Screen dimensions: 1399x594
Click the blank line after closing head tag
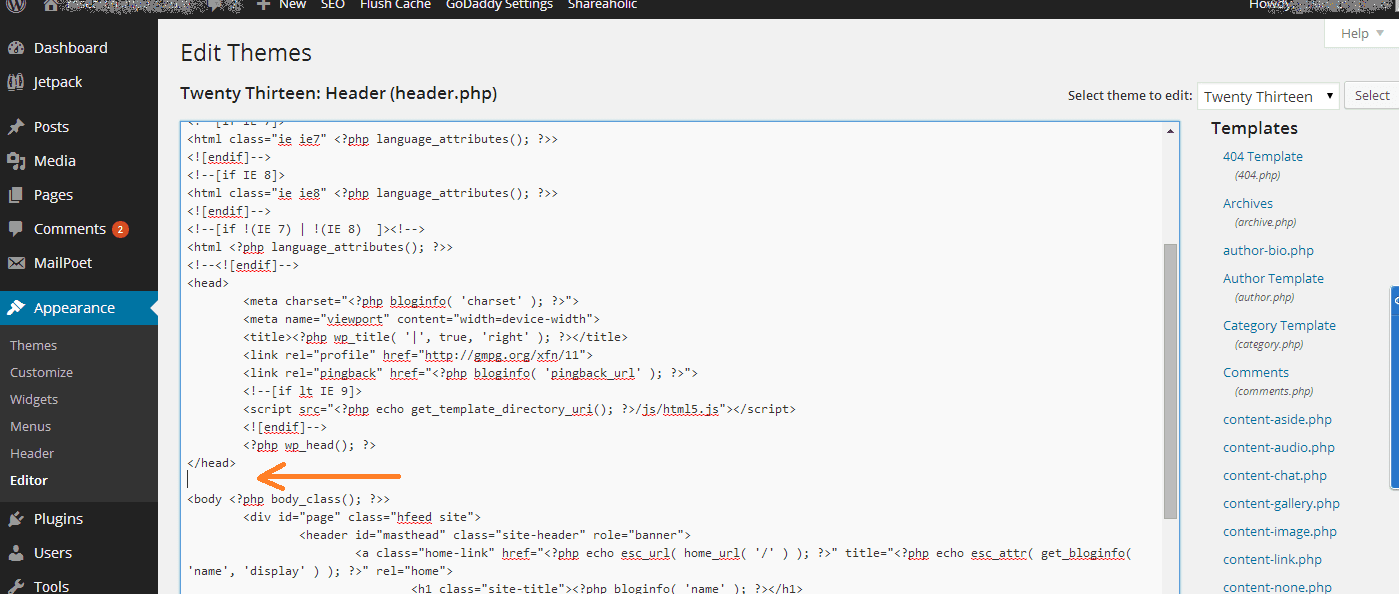tap(400, 480)
